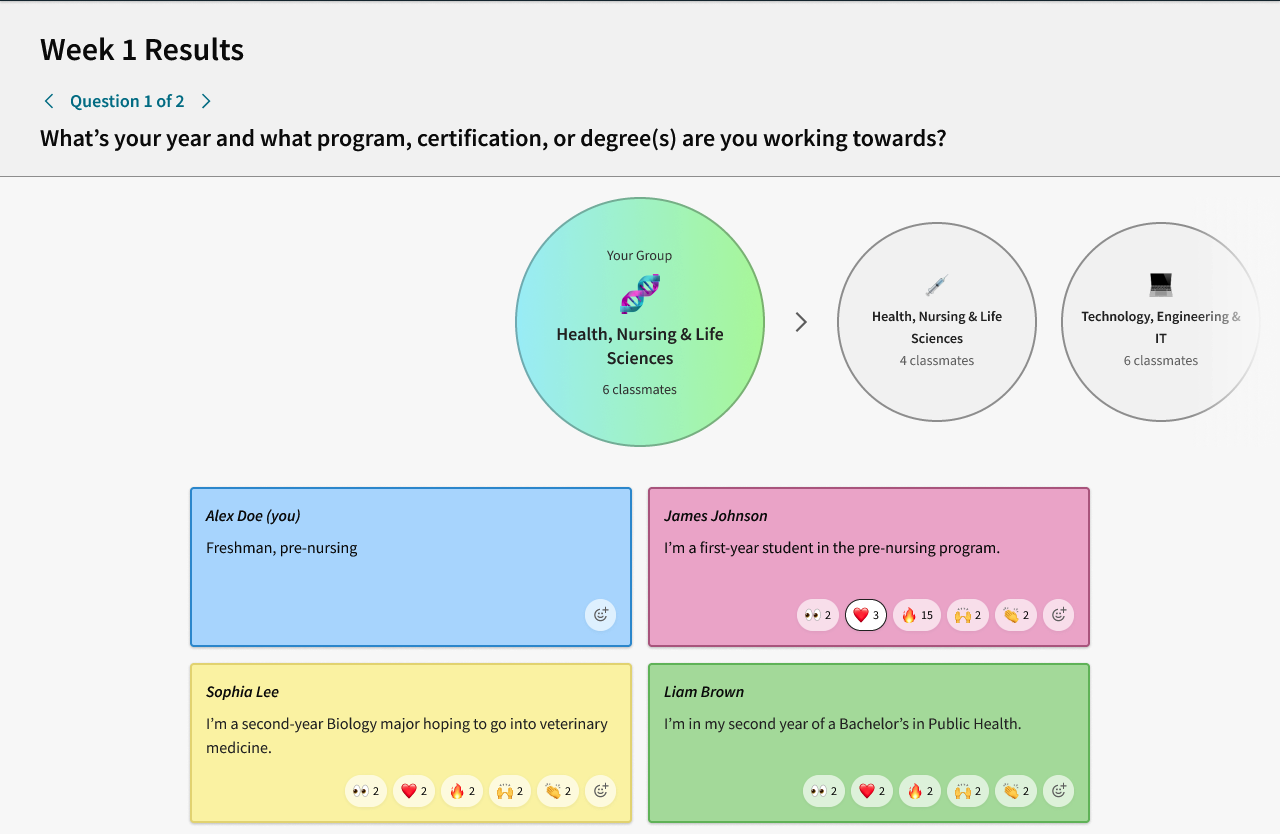Screen dimensions: 1280x834
Task: Click the left chevron to go back a question
Action: coord(48,100)
